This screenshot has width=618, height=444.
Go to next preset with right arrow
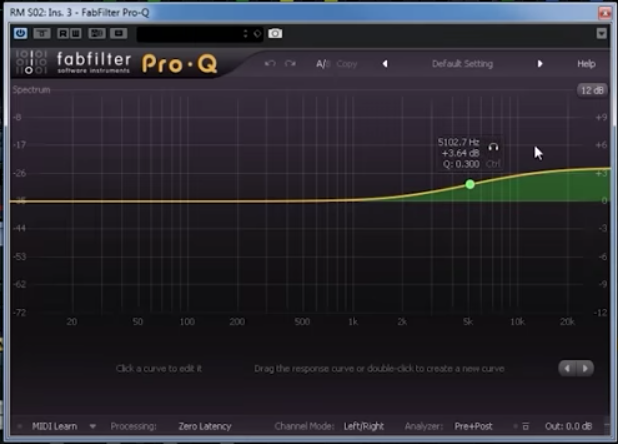click(540, 64)
